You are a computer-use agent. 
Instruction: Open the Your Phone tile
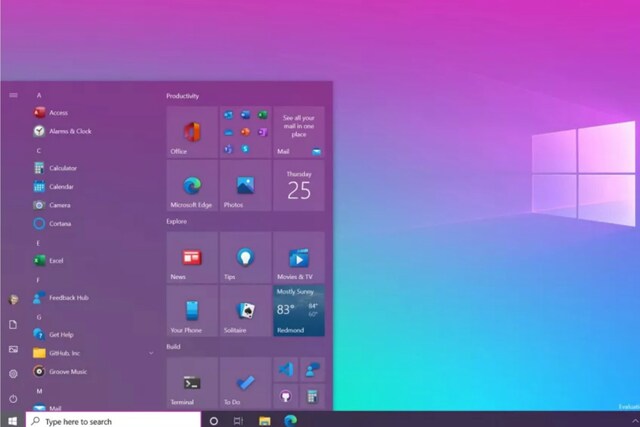coord(192,311)
